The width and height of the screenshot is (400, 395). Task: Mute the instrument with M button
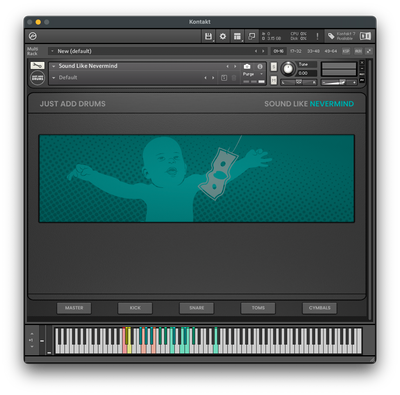click(274, 80)
